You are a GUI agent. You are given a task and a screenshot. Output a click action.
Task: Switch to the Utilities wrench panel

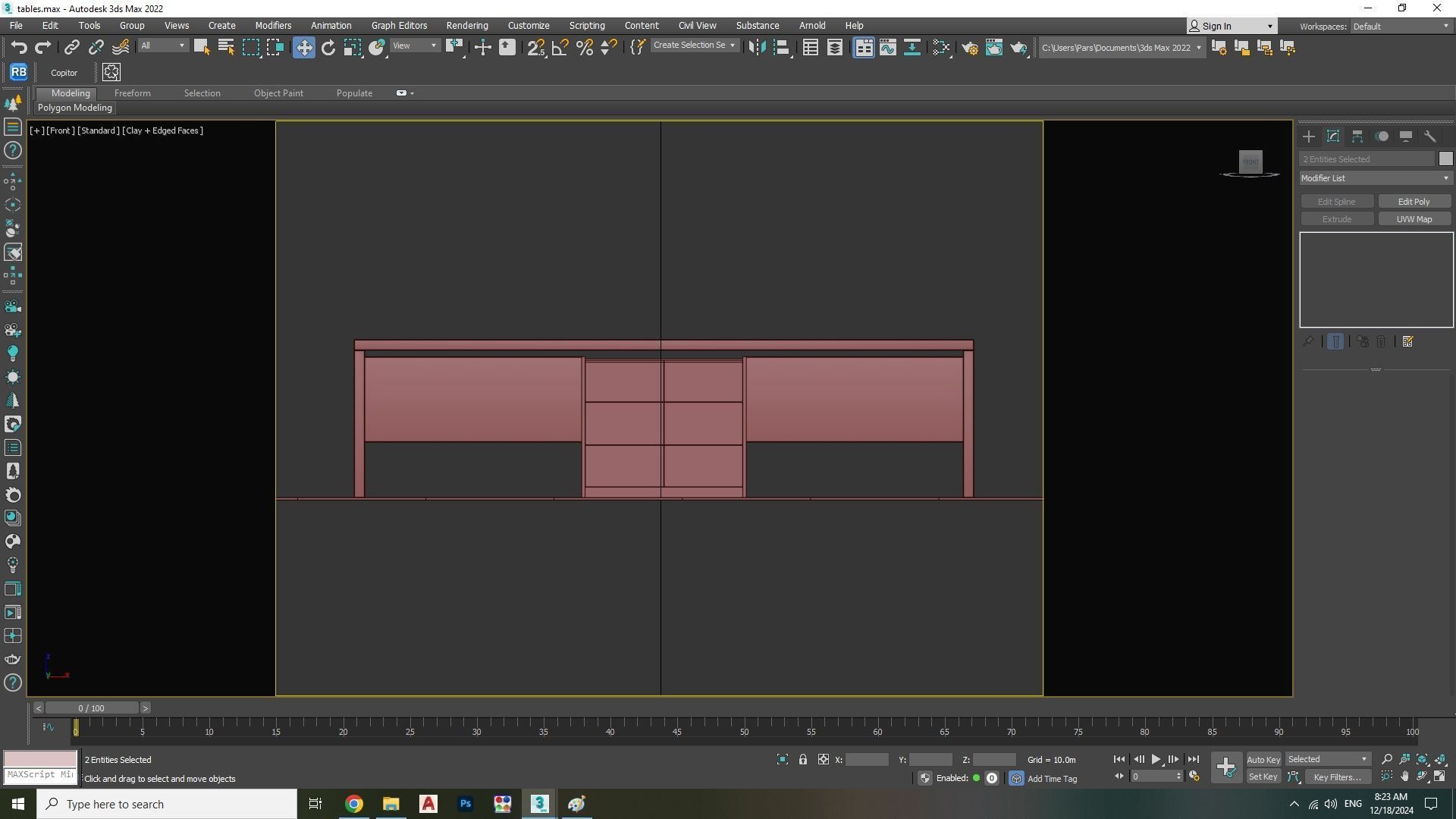tap(1430, 136)
